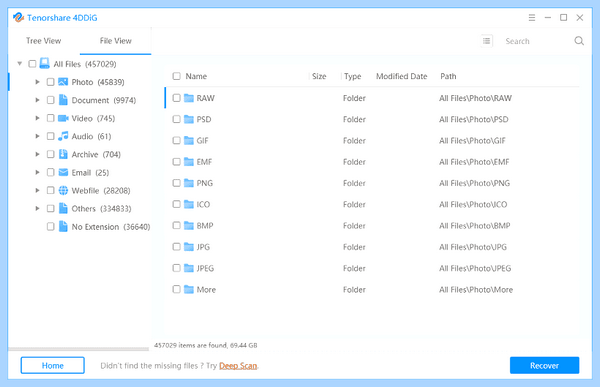Check the PNG folder checkbox
Image resolution: width=600 pixels, height=387 pixels.
coord(176,183)
